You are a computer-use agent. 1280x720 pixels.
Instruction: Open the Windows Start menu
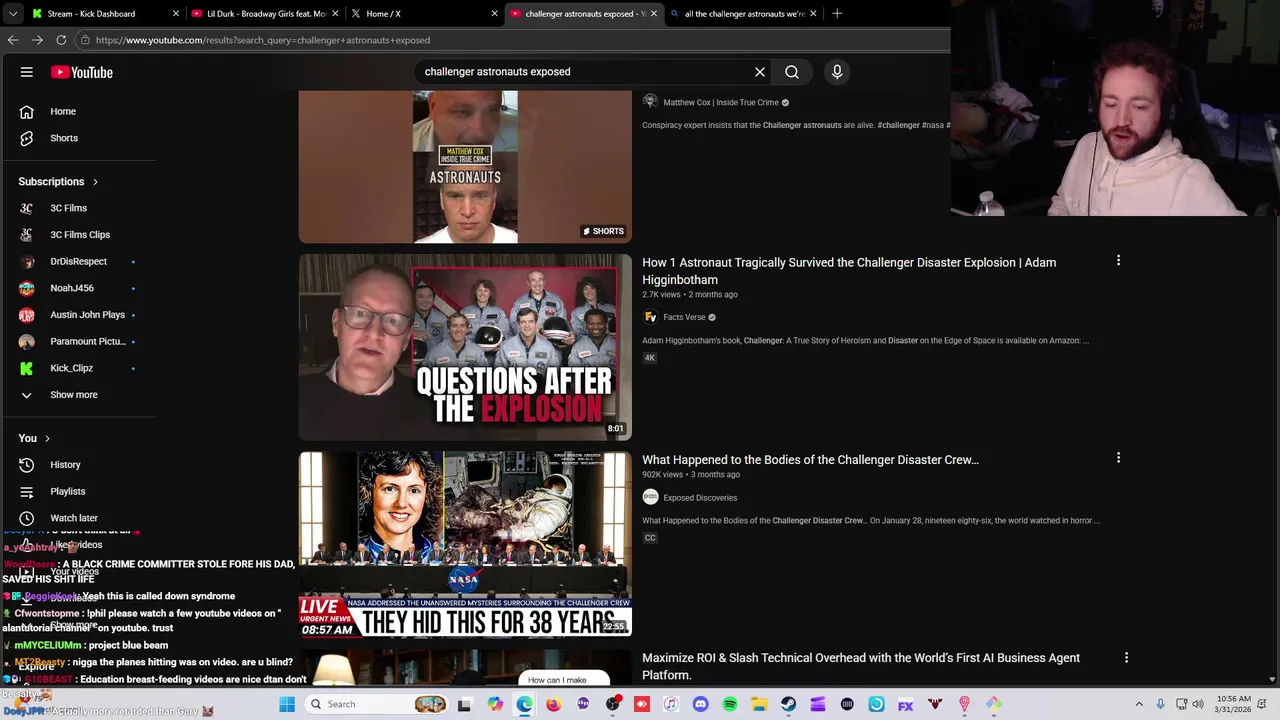click(287, 704)
